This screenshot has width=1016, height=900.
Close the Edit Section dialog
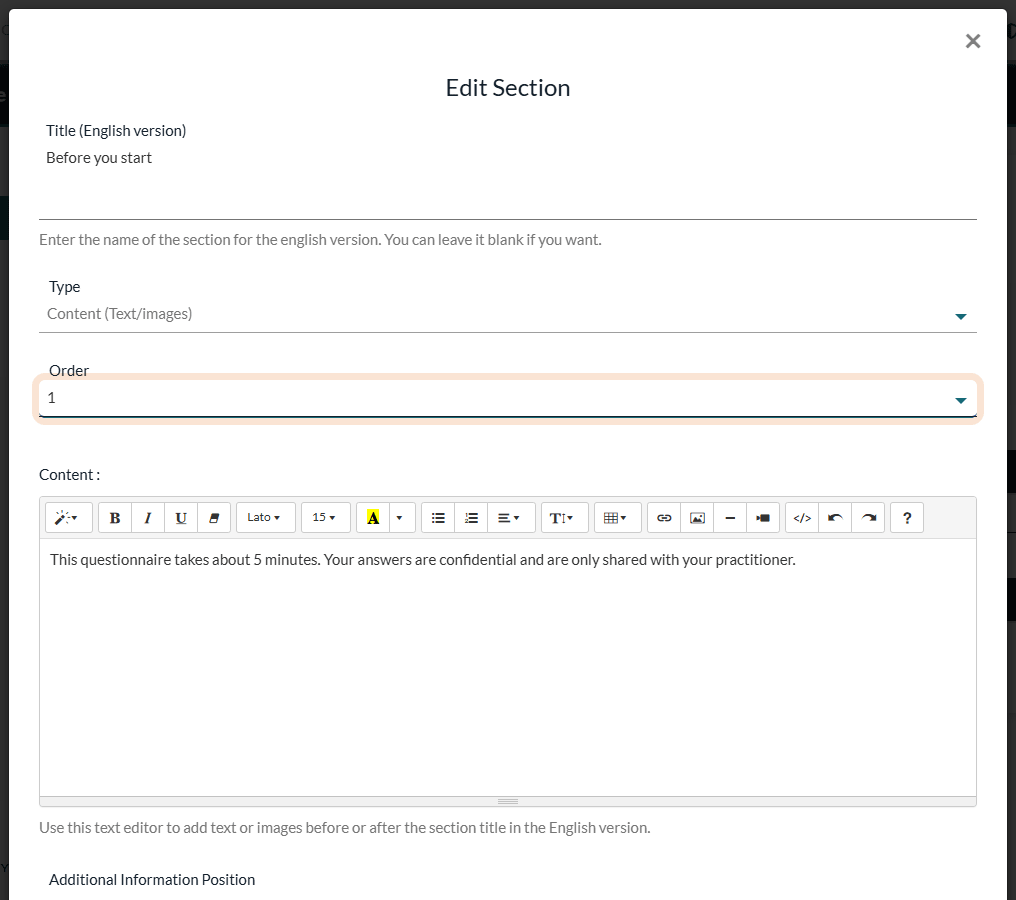973,41
